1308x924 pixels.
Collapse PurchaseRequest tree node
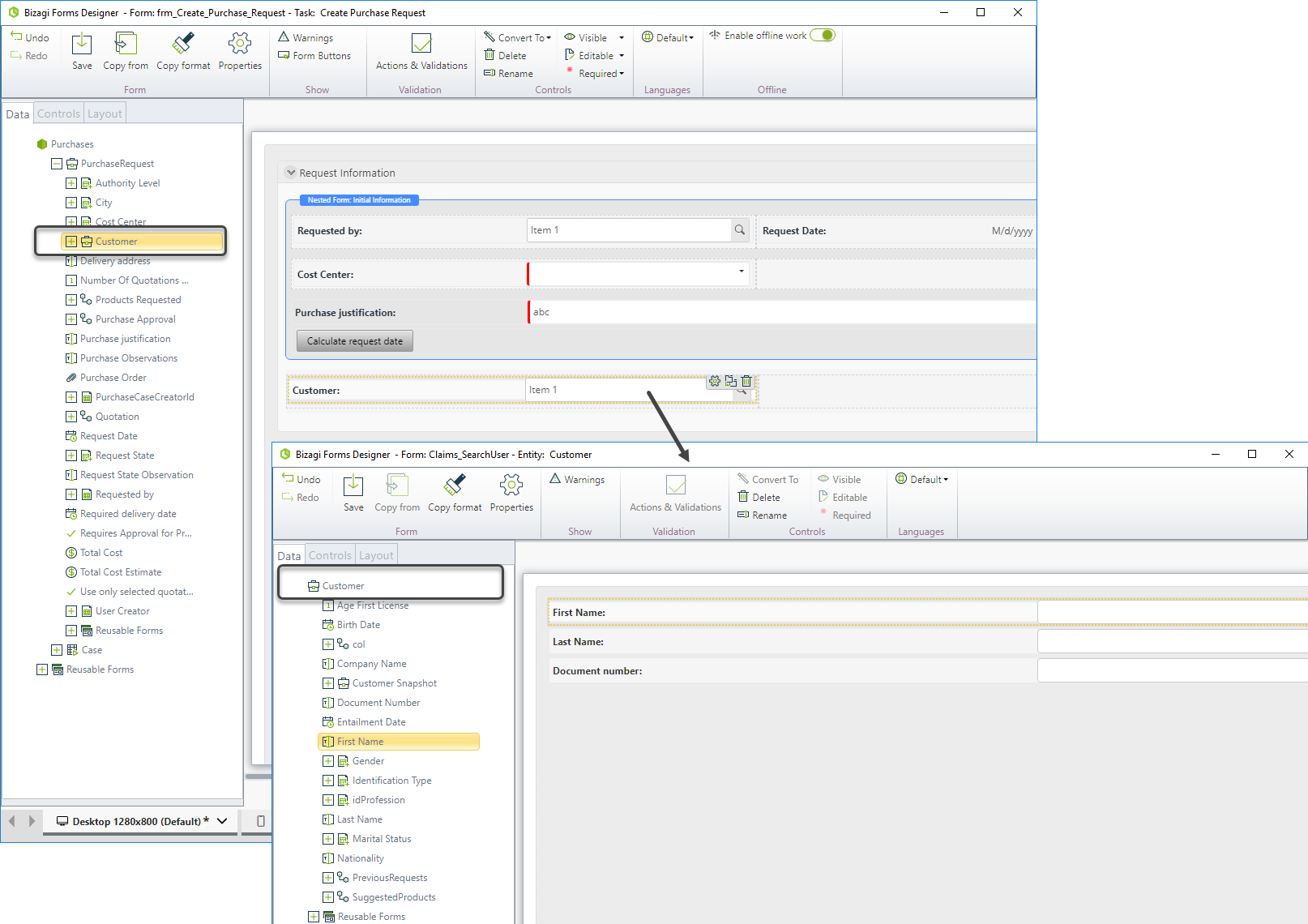tap(57, 164)
